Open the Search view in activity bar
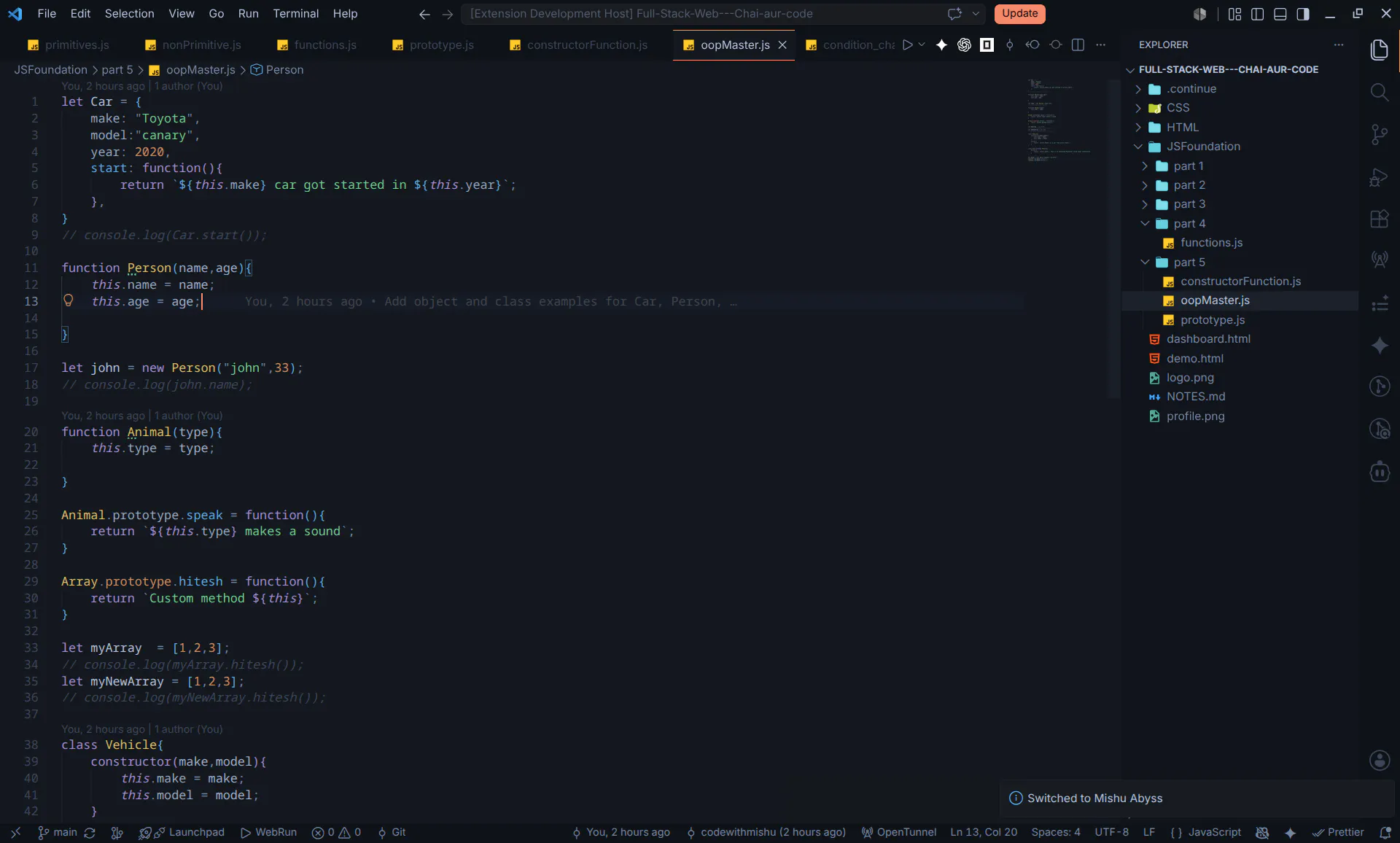Viewport: 1400px width, 843px height. click(1379, 92)
